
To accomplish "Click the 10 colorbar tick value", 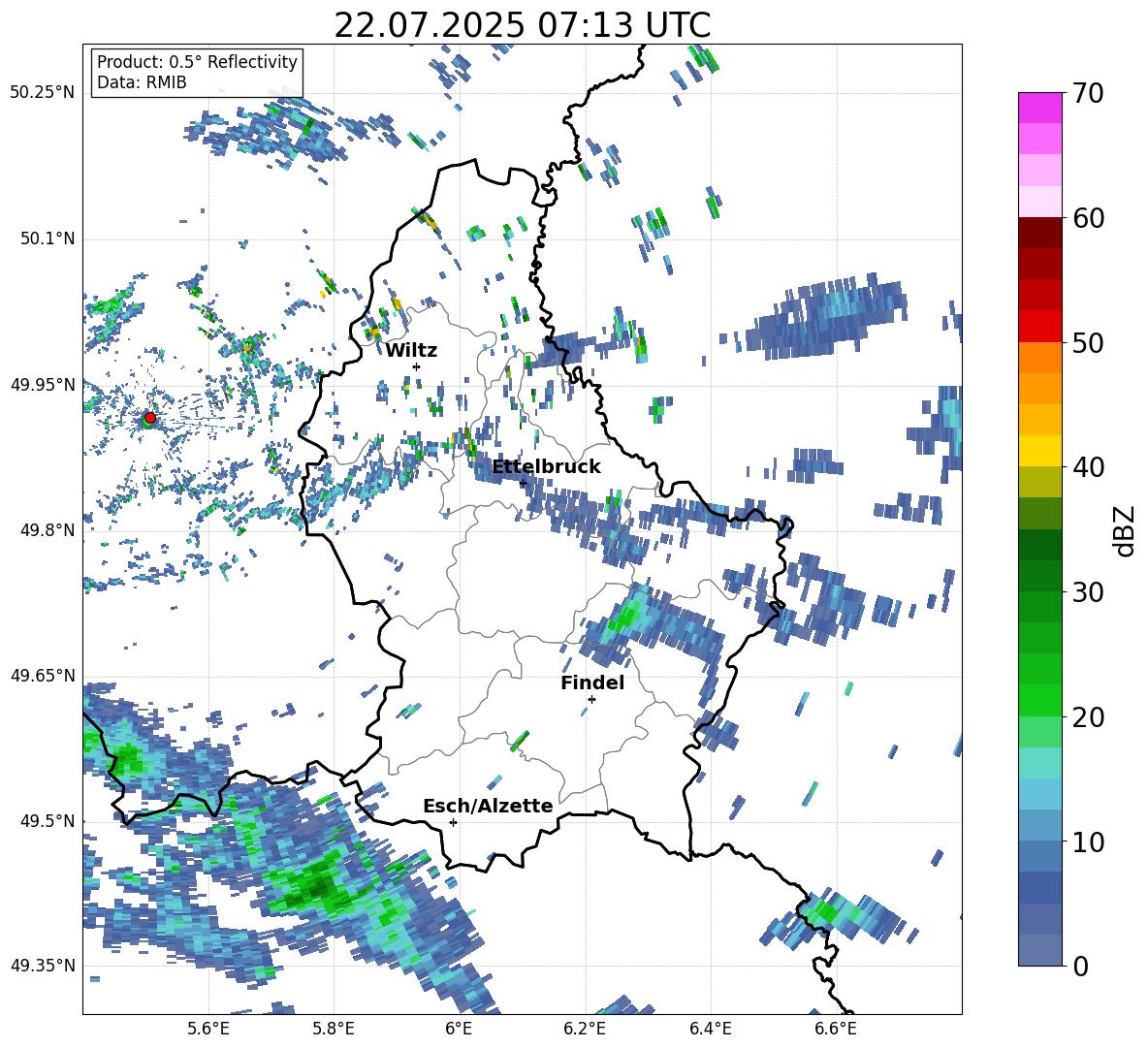I will (x=1088, y=842).
